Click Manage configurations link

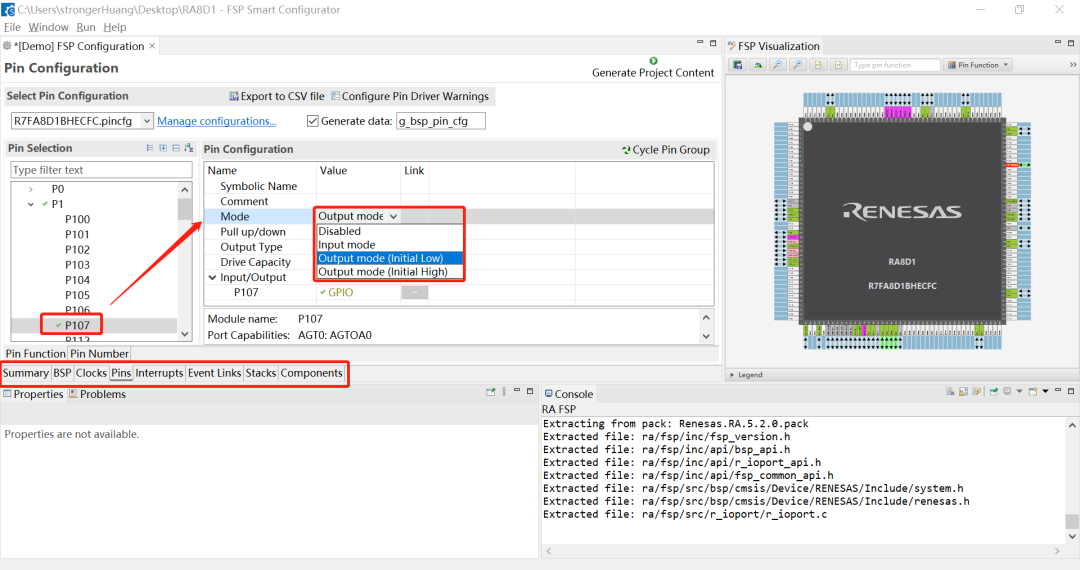pyautogui.click(x=216, y=121)
